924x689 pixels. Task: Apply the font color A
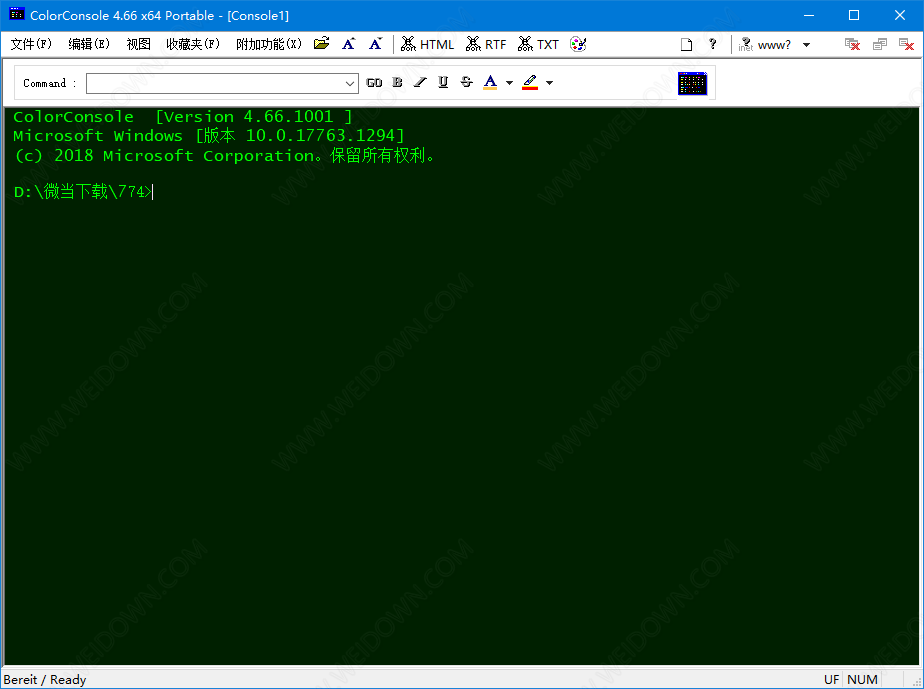click(490, 83)
